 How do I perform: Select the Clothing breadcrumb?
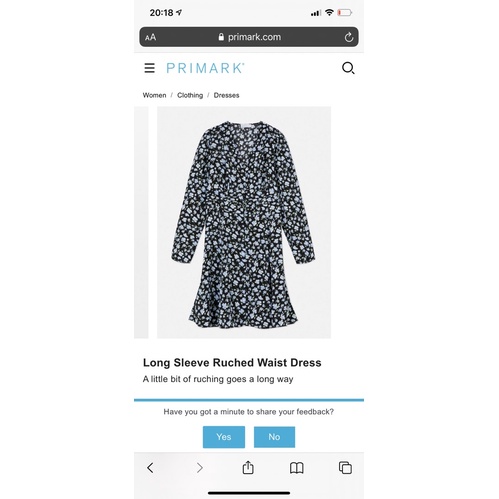190,95
